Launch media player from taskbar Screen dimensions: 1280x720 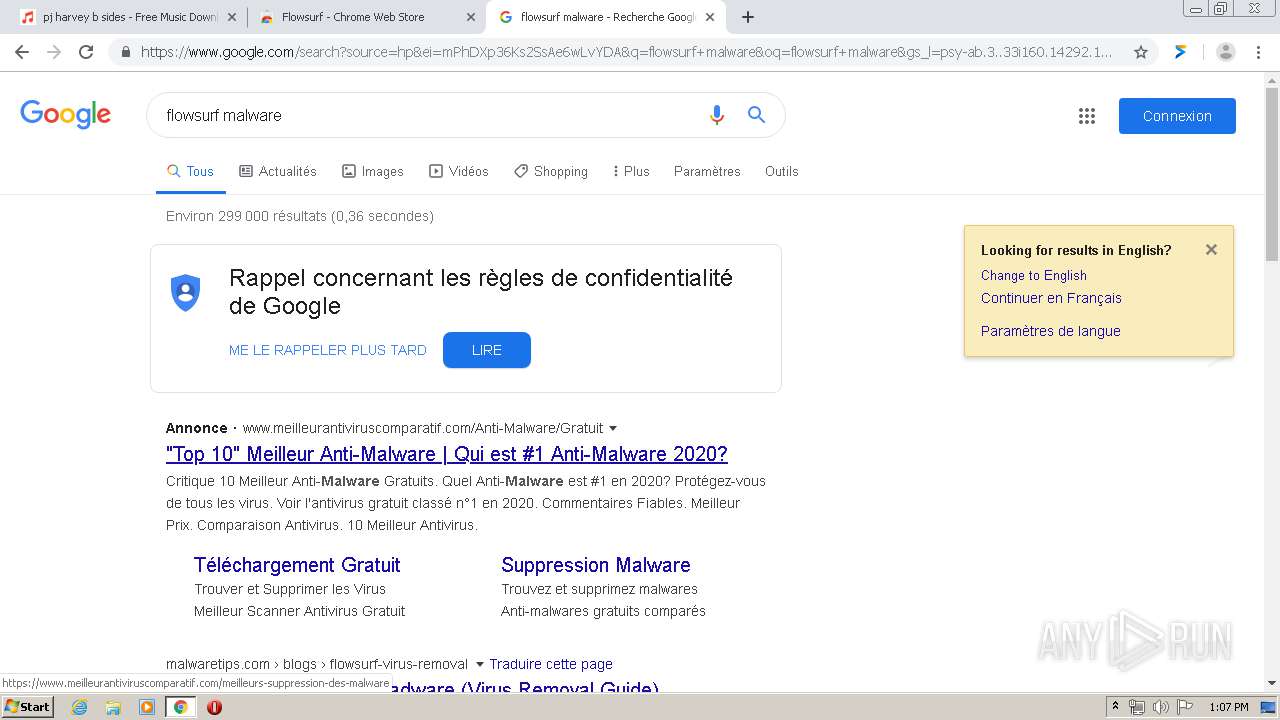click(147, 707)
